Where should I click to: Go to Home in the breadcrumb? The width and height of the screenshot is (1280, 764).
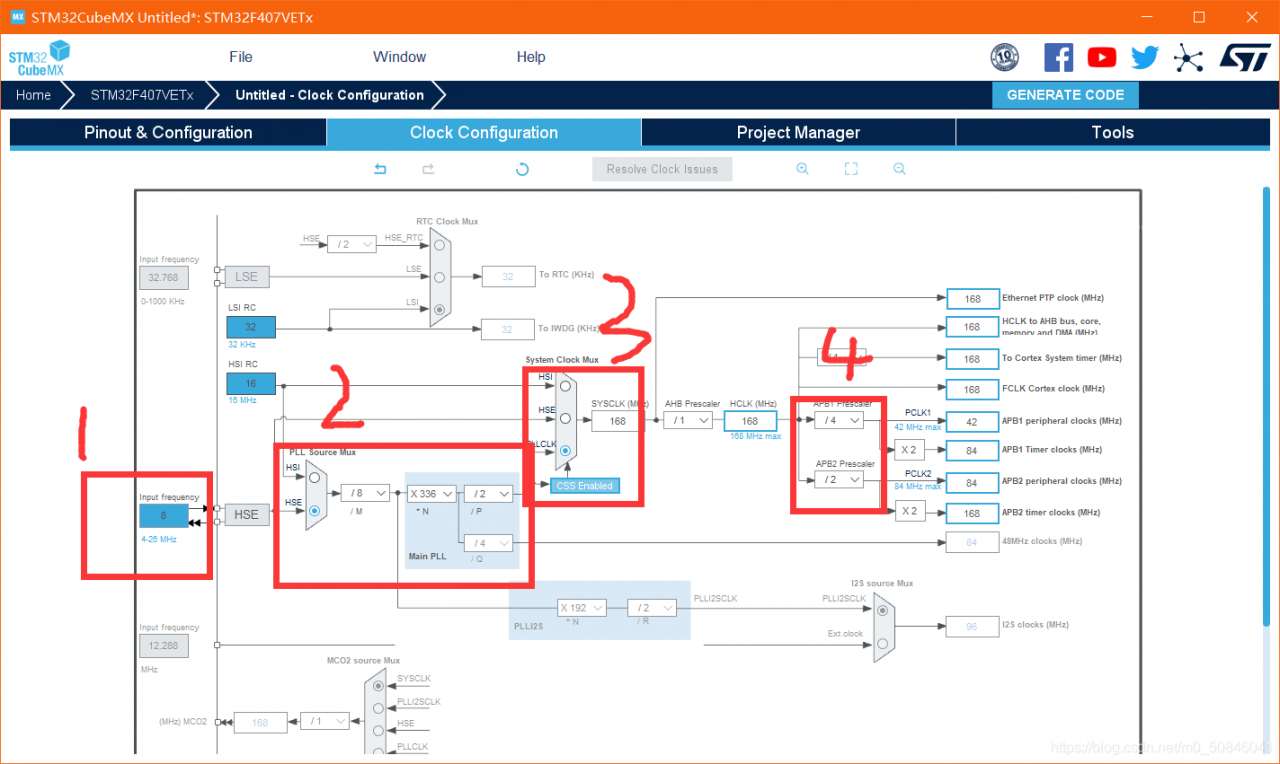click(x=33, y=95)
